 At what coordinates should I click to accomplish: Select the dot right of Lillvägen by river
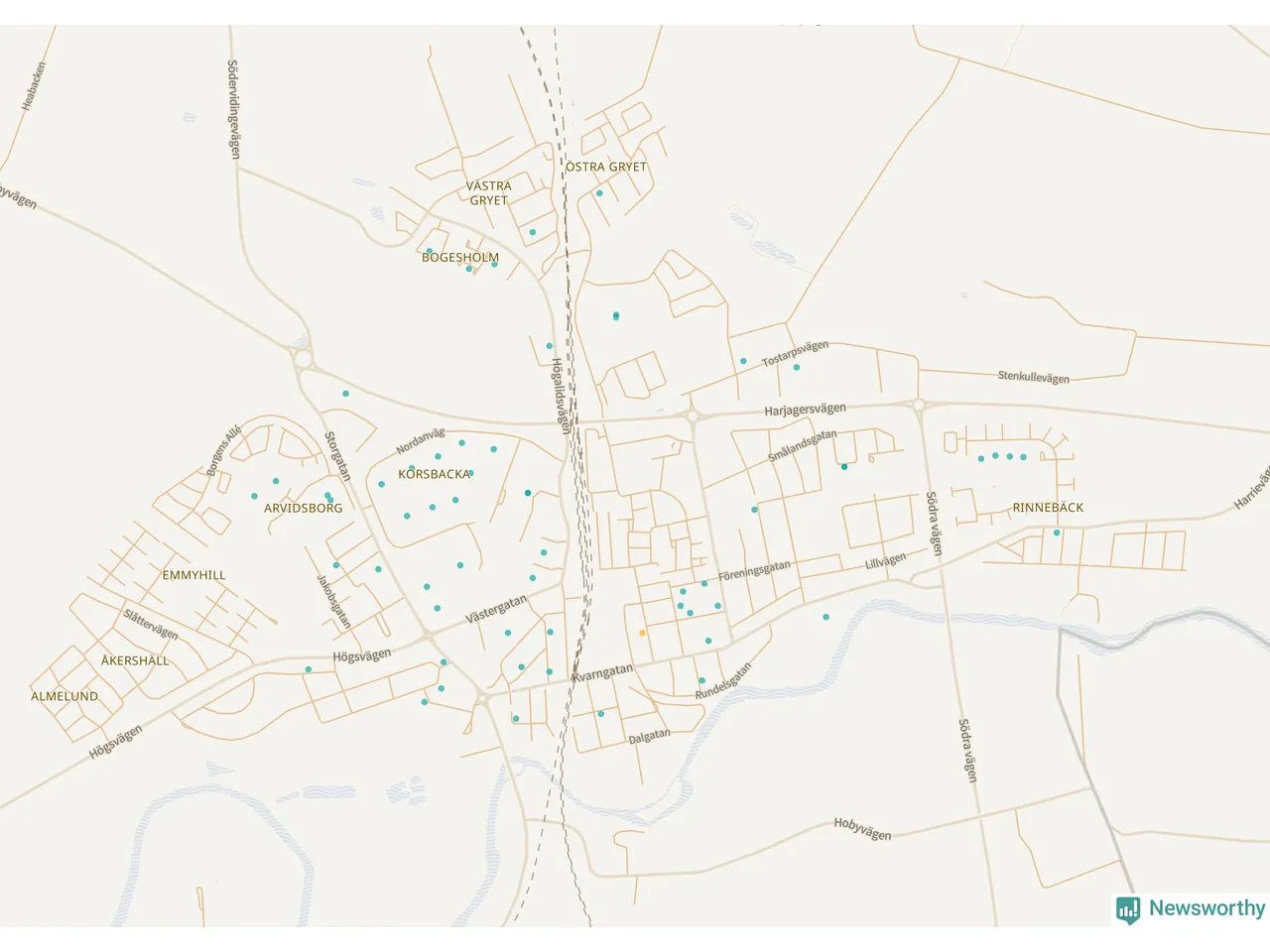825,617
